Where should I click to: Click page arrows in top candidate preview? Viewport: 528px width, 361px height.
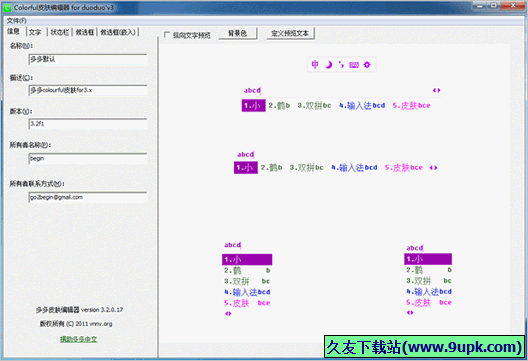click(436, 90)
